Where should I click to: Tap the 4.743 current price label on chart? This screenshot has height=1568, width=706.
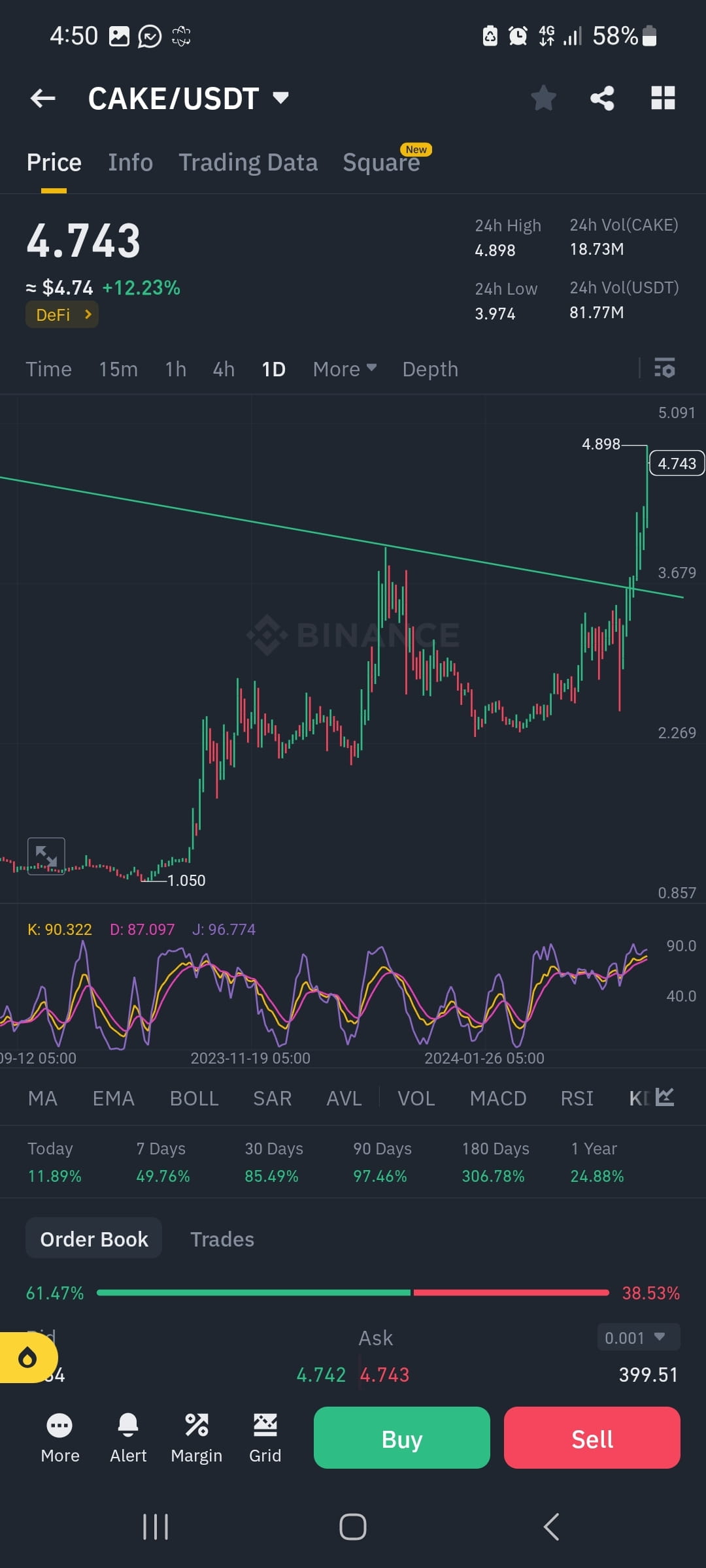coord(677,463)
